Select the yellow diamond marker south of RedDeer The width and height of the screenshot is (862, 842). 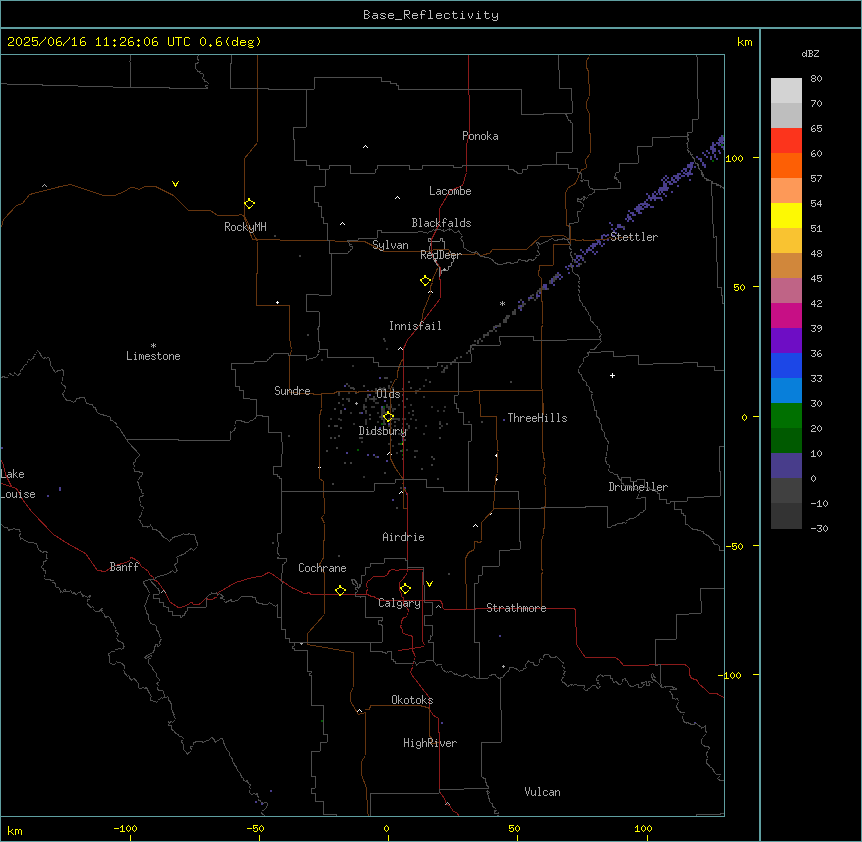point(425,281)
